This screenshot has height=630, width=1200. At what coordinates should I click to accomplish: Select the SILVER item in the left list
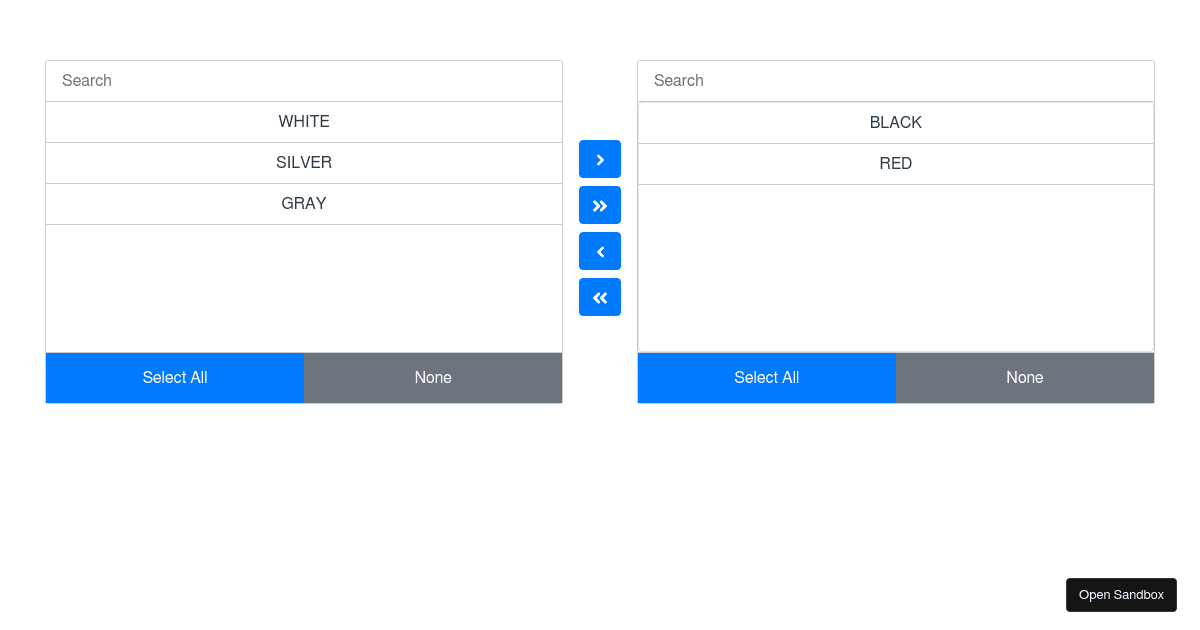[x=304, y=162]
